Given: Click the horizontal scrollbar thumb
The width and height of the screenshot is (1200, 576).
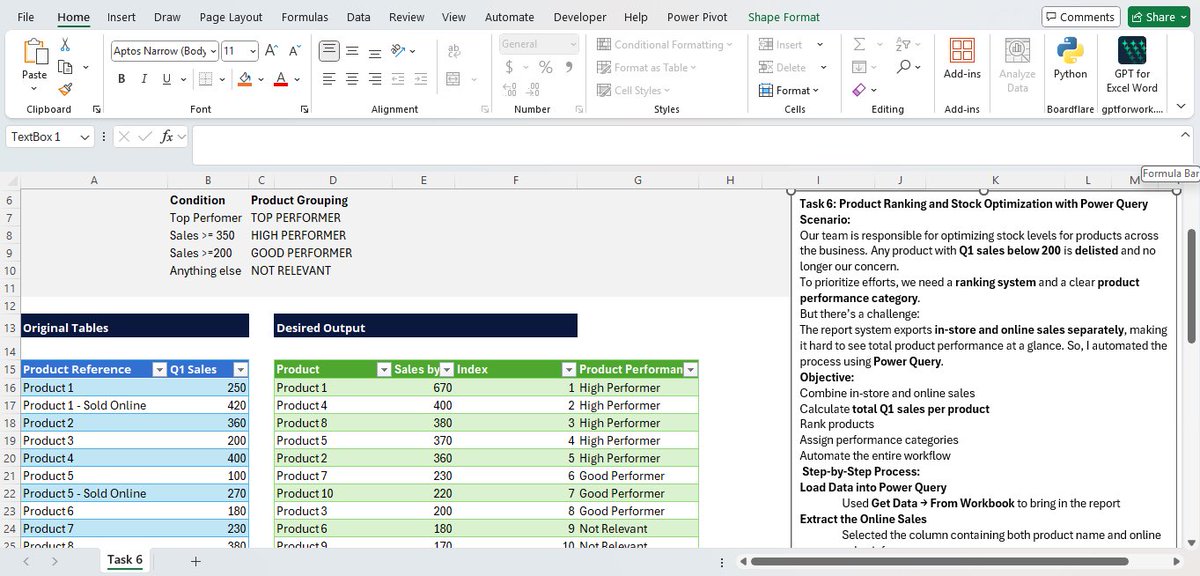Looking at the screenshot, I should point(940,561).
